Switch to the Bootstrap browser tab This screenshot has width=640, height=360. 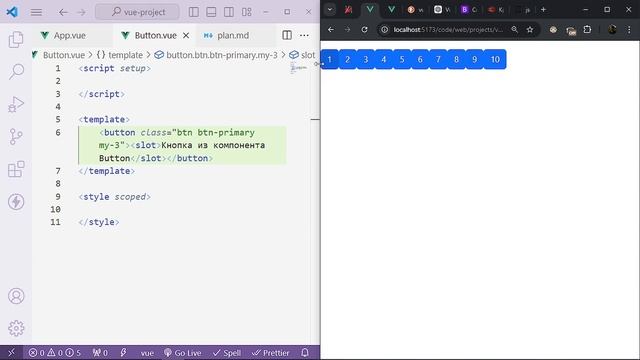coord(469,9)
